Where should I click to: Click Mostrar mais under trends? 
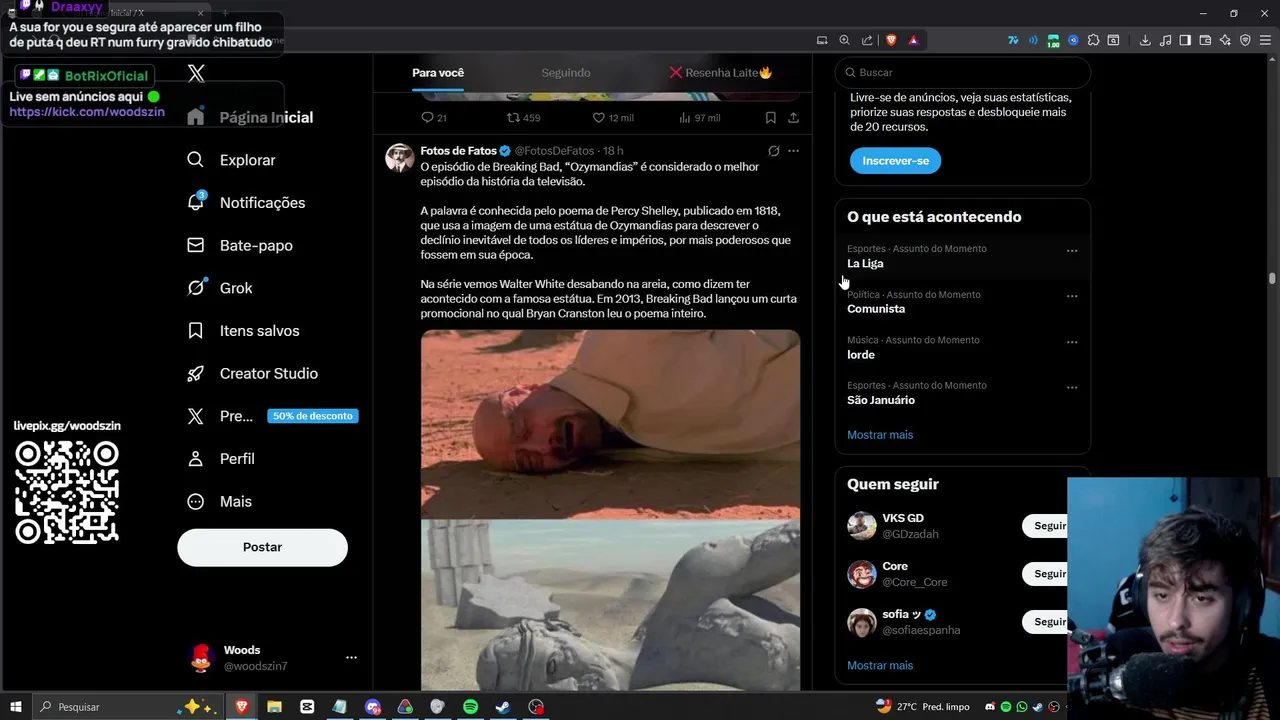(880, 435)
